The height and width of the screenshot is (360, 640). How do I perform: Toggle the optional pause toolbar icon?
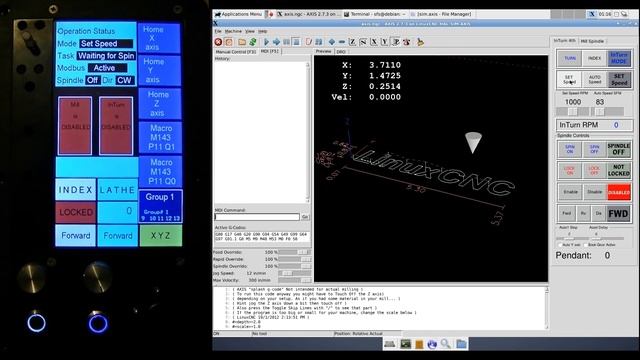pos(319,42)
